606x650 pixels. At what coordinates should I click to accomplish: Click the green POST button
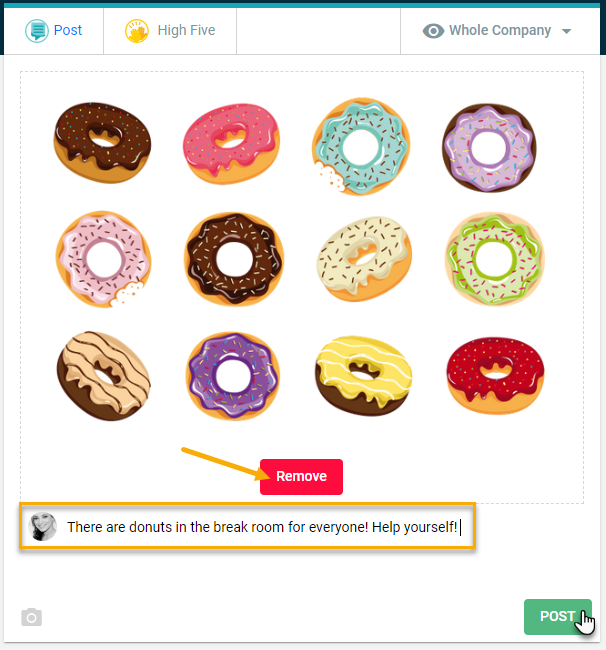(x=558, y=616)
